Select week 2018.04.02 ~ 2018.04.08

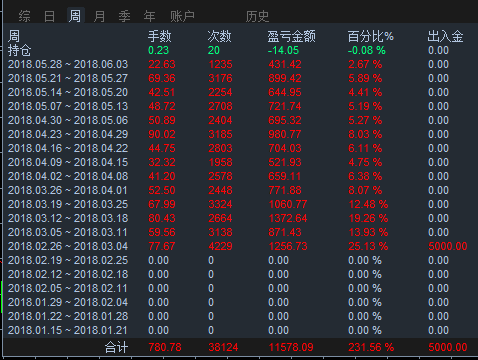(68, 176)
